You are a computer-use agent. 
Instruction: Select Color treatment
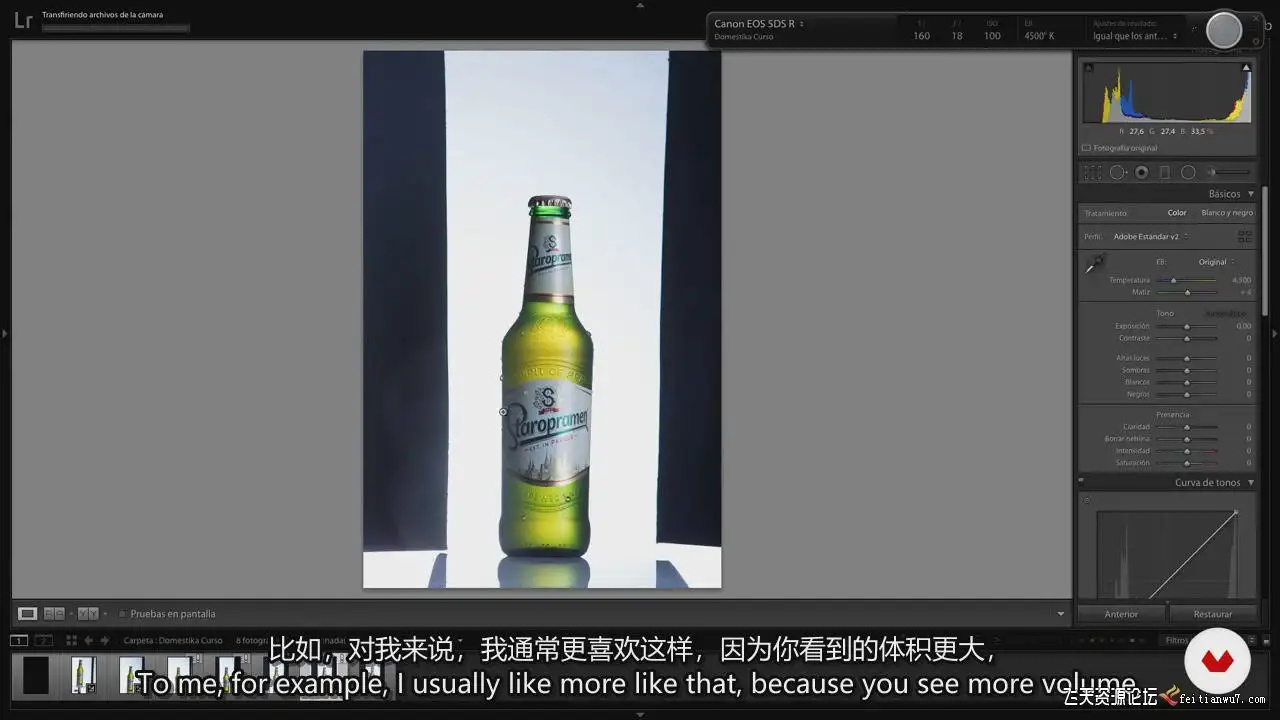pyautogui.click(x=1177, y=213)
